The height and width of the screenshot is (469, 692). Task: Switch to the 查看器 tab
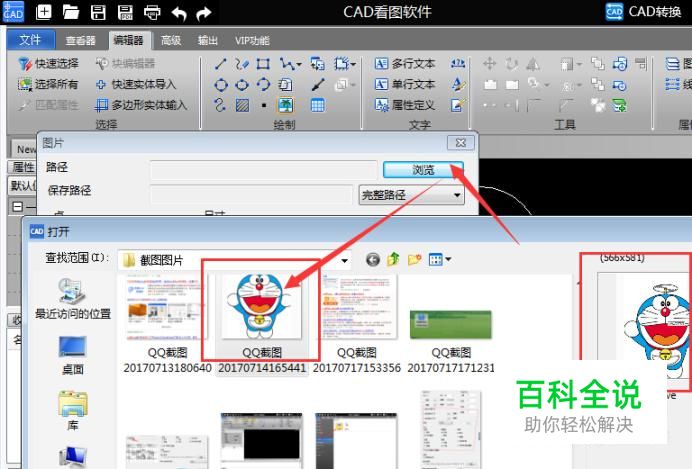coord(80,41)
